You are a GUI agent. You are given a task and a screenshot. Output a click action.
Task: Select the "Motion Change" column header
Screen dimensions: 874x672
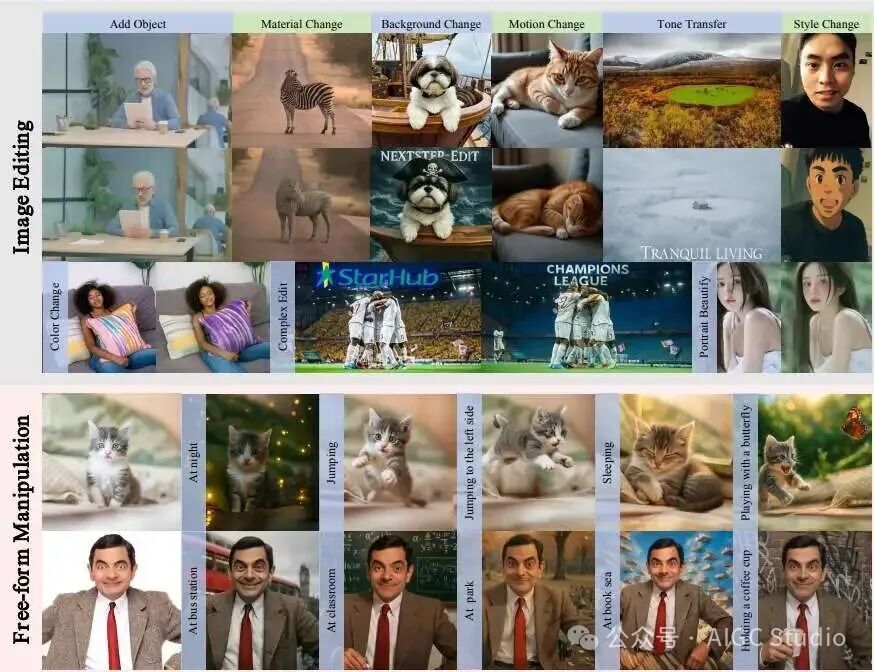[x=546, y=24]
